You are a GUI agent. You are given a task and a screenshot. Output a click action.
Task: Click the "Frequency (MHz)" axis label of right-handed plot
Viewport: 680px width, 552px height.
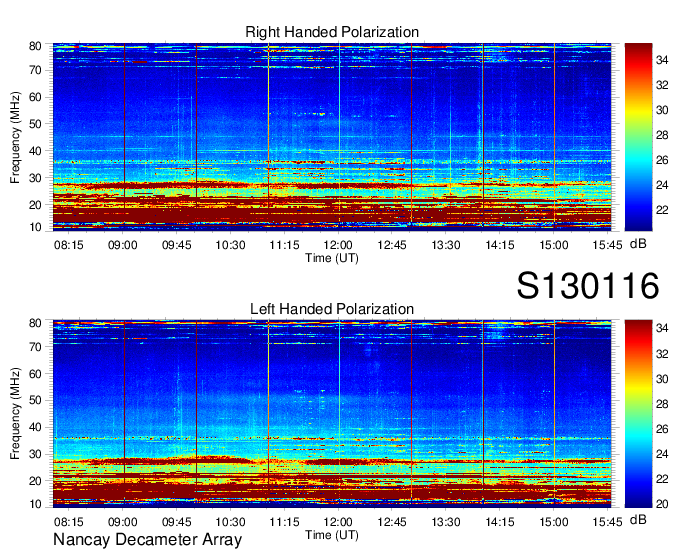pyautogui.click(x=15, y=137)
